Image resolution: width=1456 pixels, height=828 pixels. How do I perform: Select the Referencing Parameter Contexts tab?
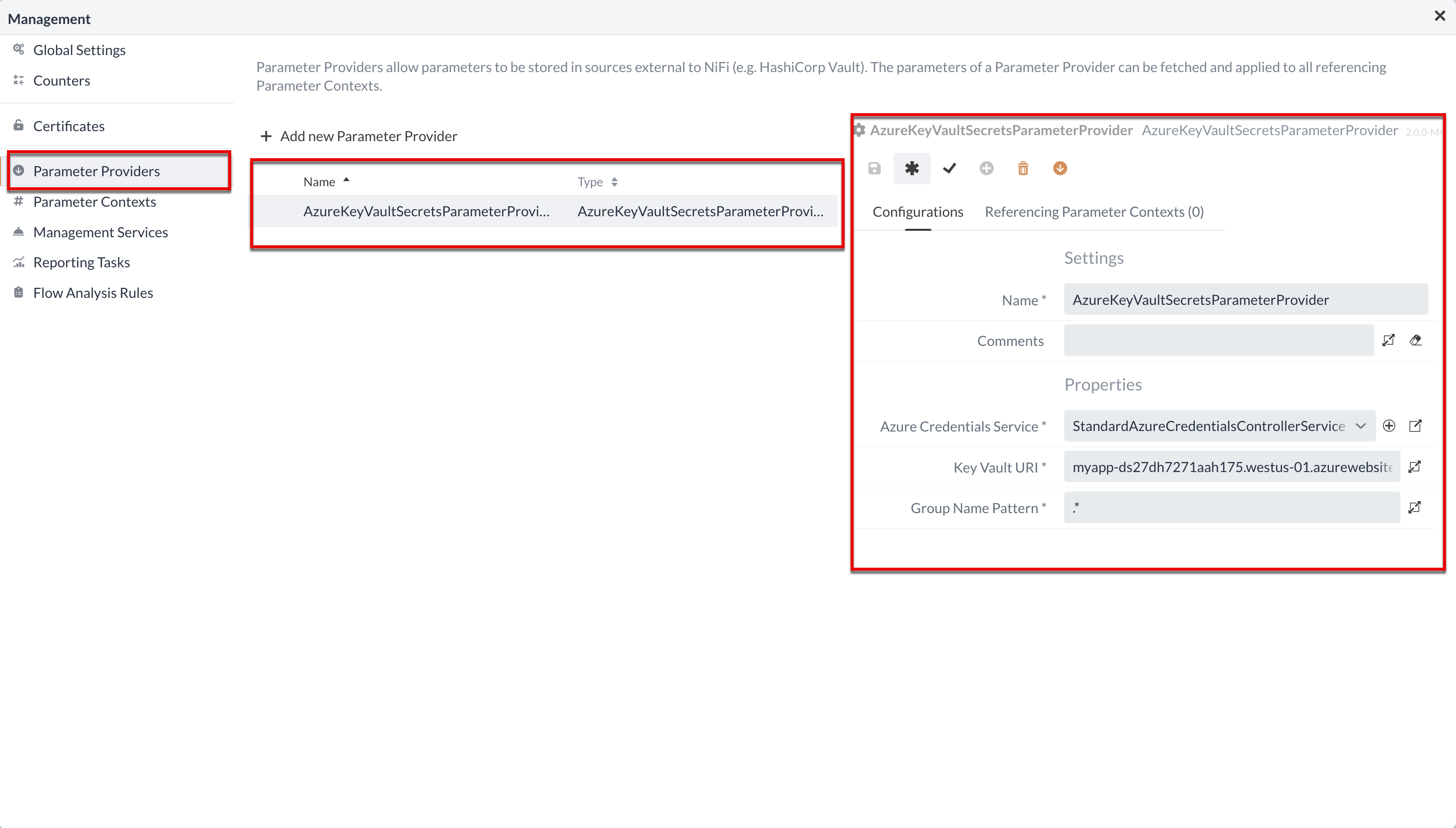[x=1094, y=211]
